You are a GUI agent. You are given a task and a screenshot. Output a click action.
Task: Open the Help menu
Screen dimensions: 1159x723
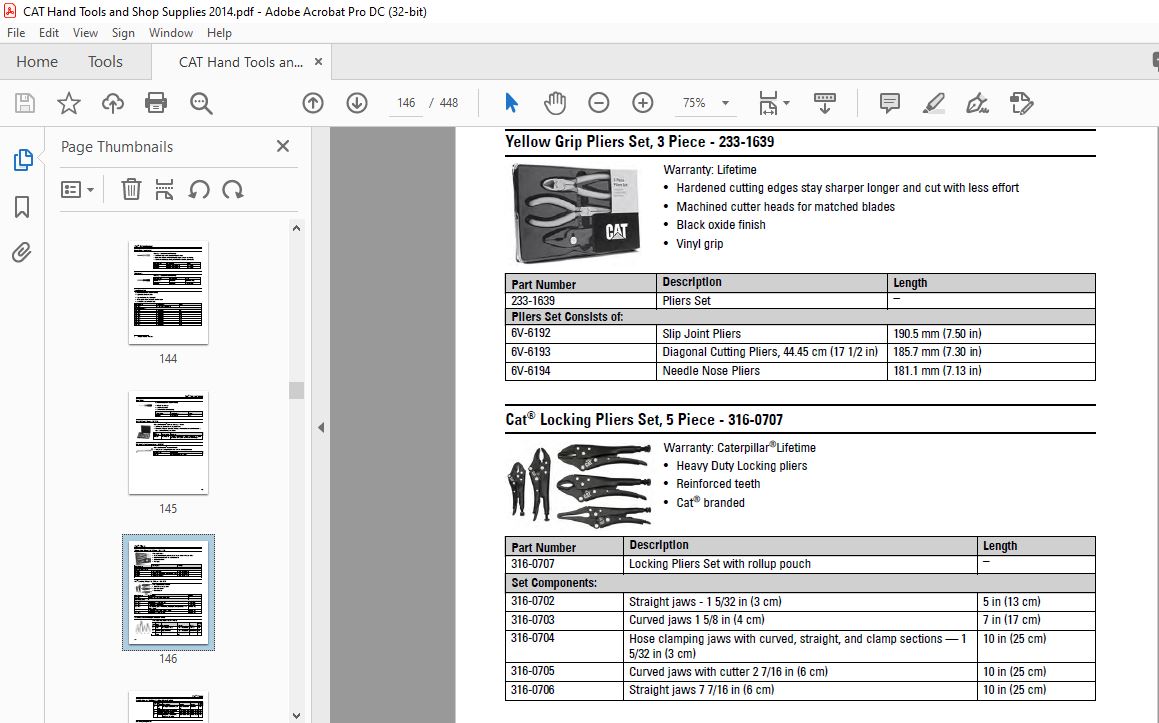point(220,33)
